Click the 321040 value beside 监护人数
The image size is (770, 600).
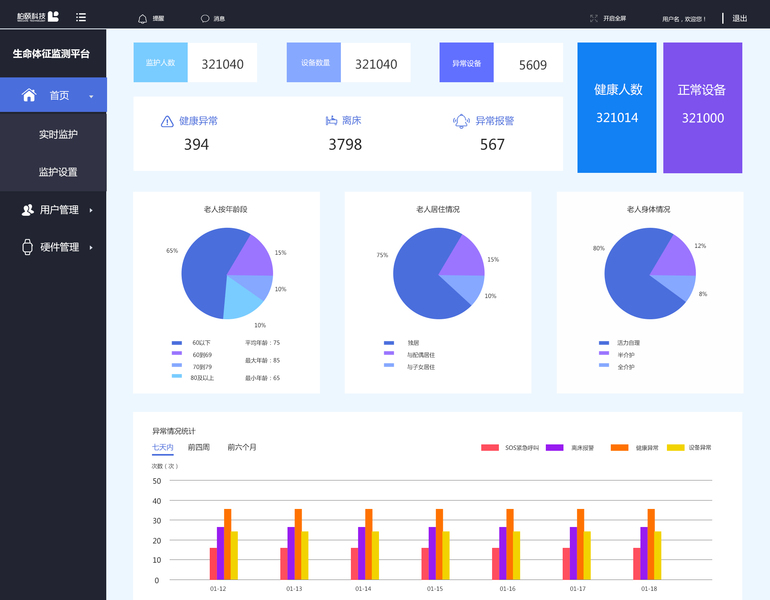[222, 64]
